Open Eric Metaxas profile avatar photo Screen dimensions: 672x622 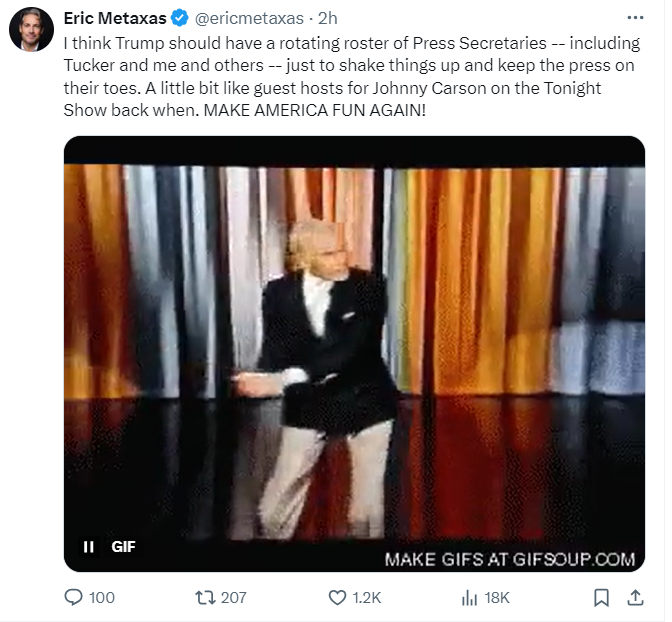[x=31, y=30]
